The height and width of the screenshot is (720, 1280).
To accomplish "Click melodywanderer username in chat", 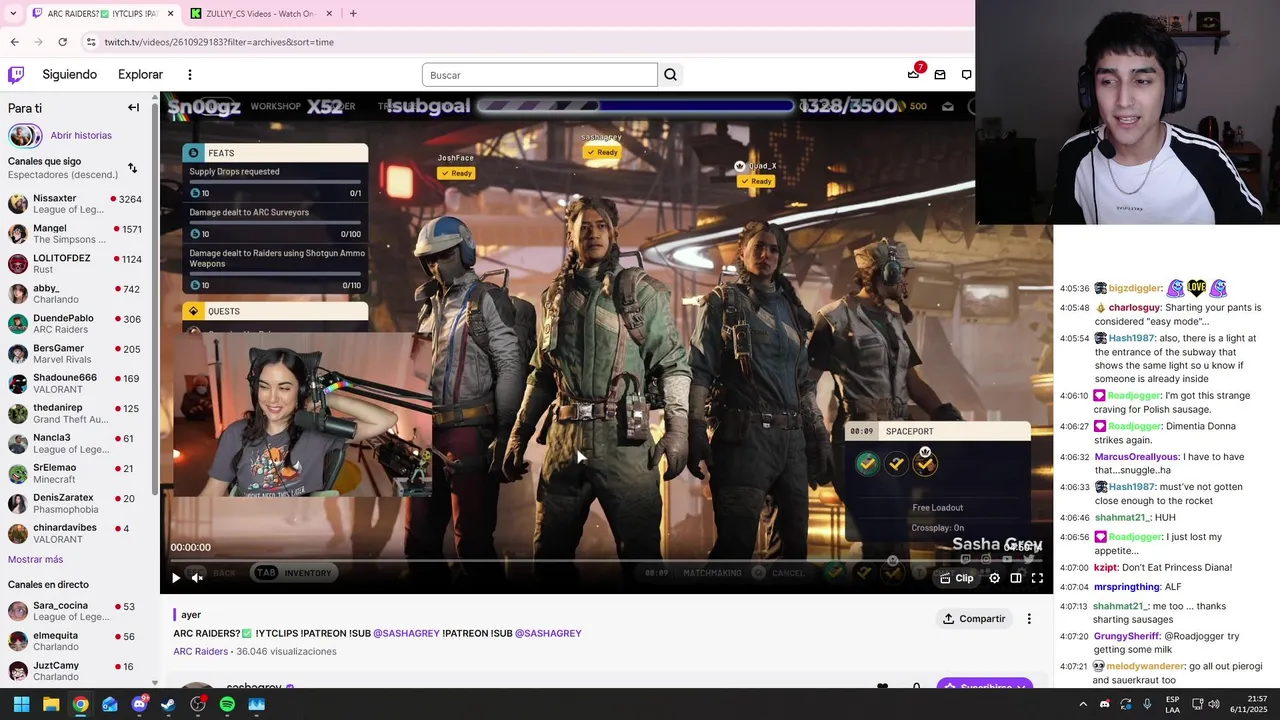I will click(1144, 666).
